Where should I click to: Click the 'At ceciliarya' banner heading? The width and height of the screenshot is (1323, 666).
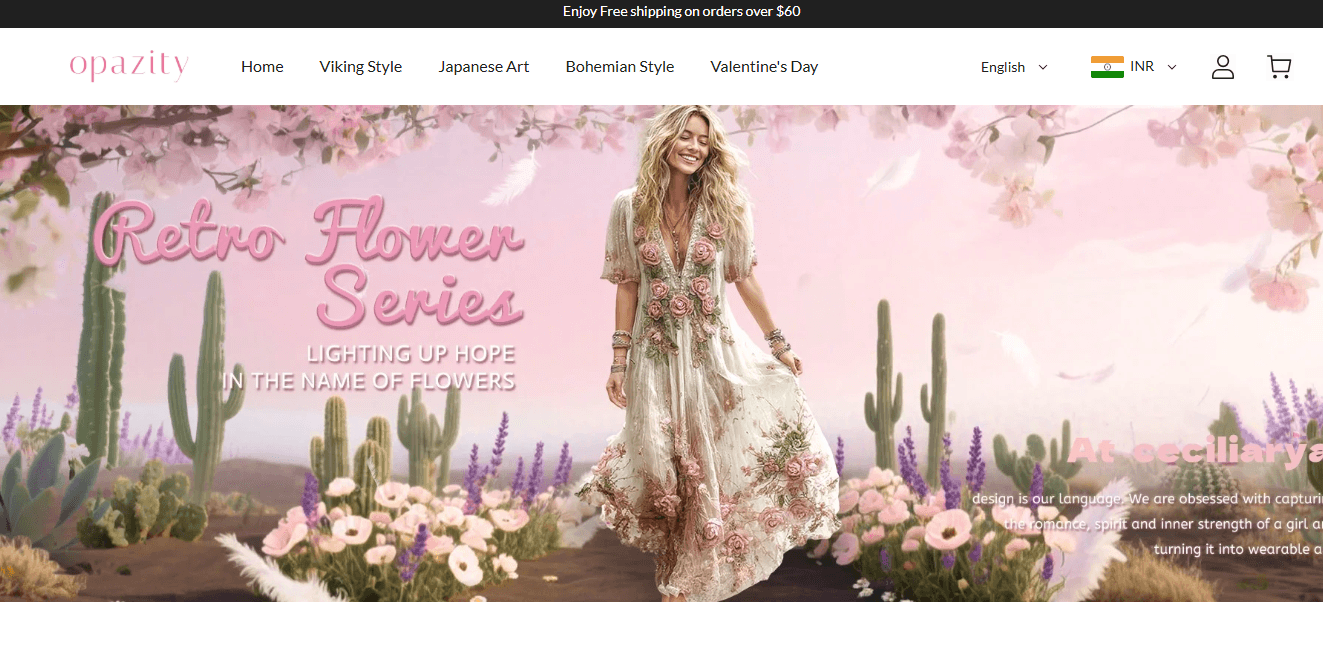(x=1195, y=452)
